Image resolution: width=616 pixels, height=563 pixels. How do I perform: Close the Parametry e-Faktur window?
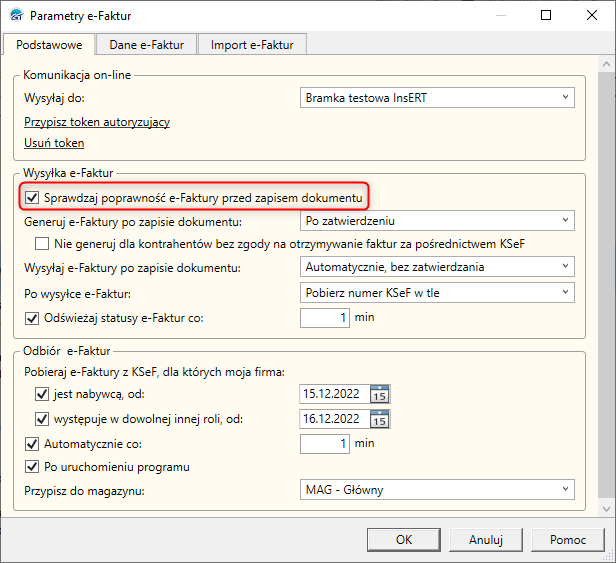click(592, 16)
